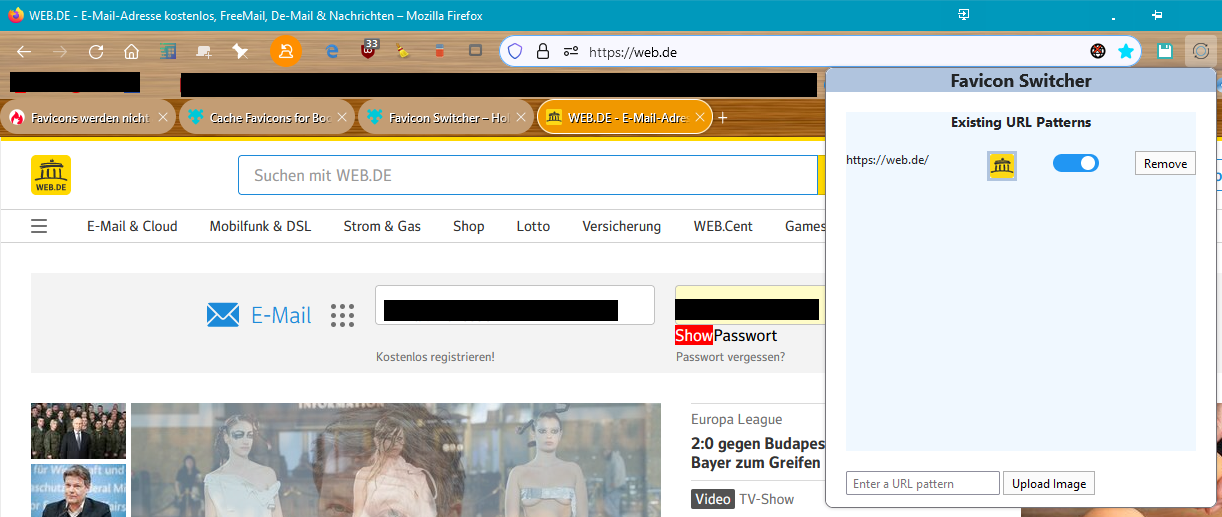This screenshot has width=1222, height=517.
Task: Click the 'Passwort vergessen?' link
Action: (730, 356)
